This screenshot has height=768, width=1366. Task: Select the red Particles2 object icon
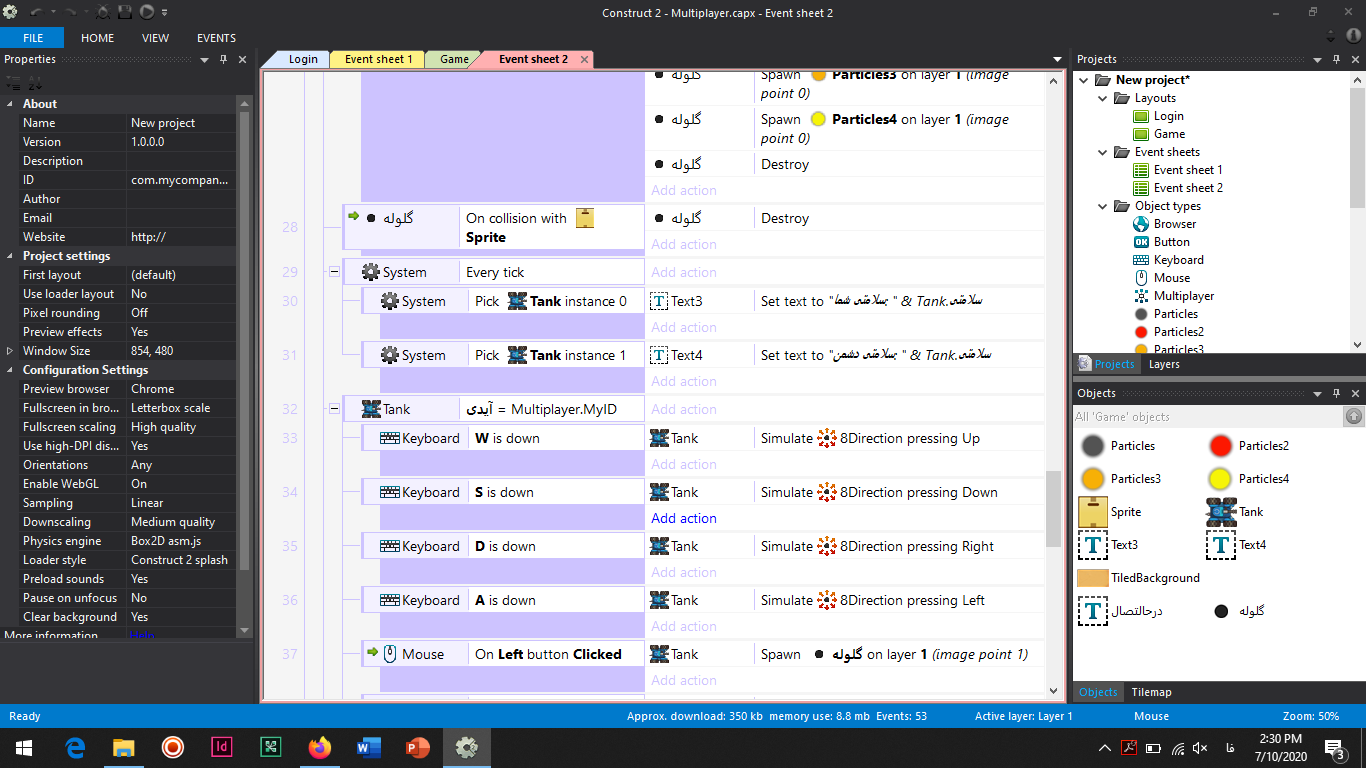pos(1220,446)
